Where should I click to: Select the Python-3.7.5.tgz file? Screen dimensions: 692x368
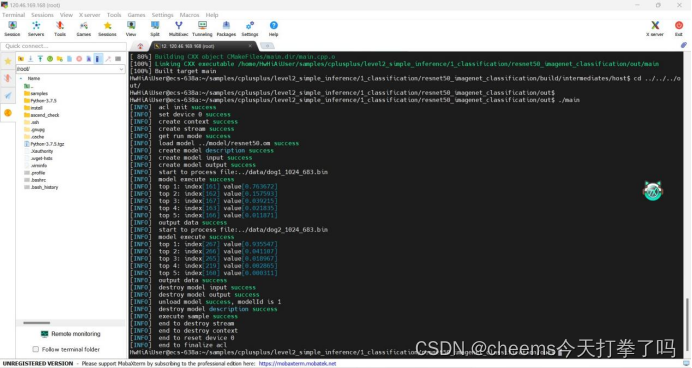click(44, 144)
